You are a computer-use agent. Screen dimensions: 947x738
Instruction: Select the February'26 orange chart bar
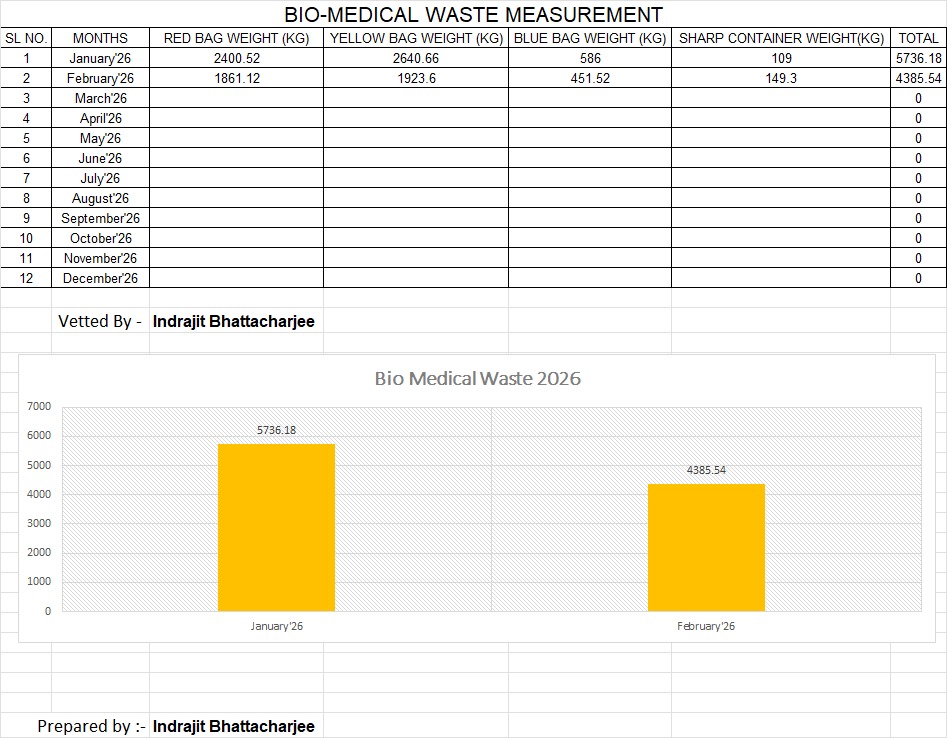(706, 547)
